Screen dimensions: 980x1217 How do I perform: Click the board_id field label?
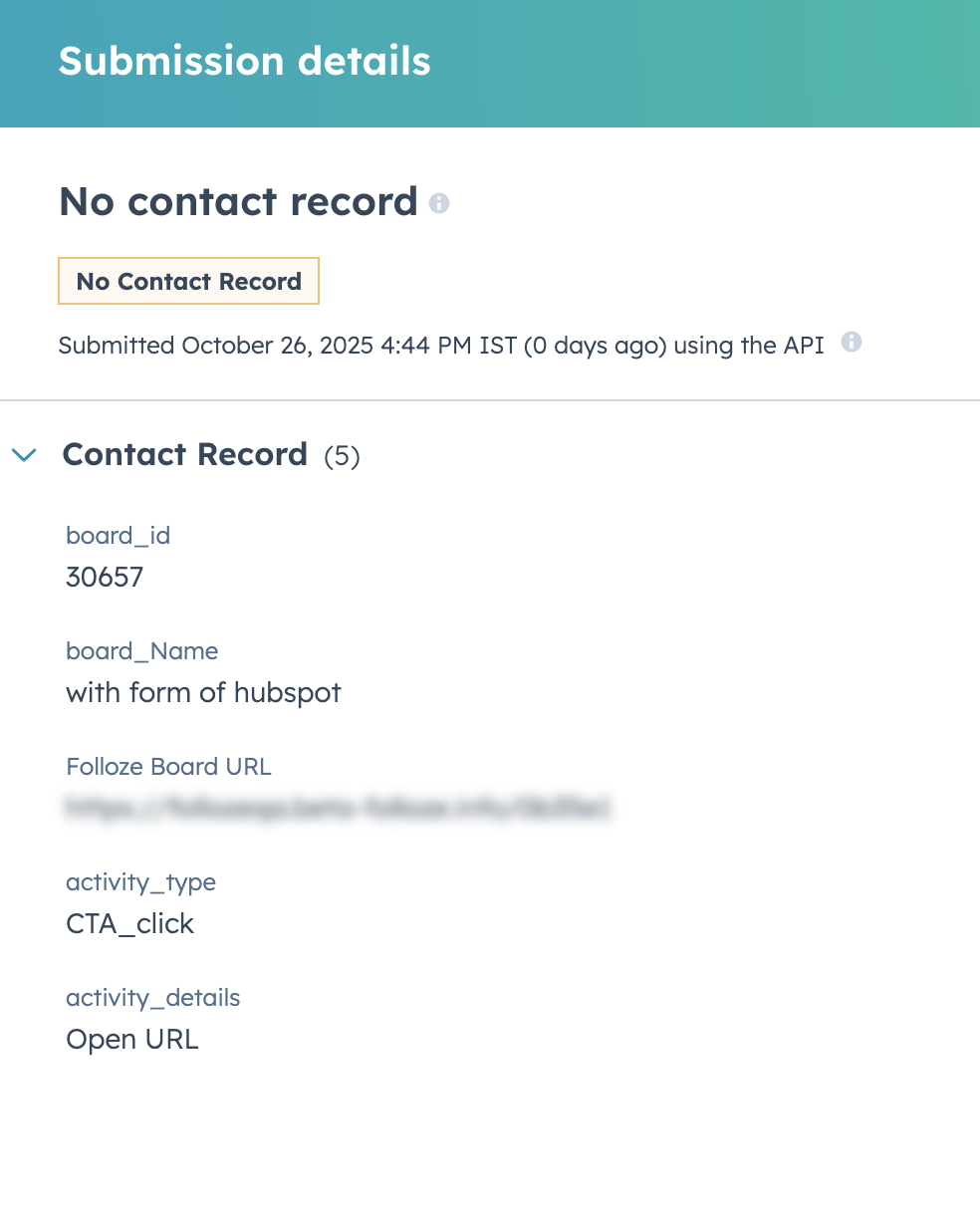[118, 536]
